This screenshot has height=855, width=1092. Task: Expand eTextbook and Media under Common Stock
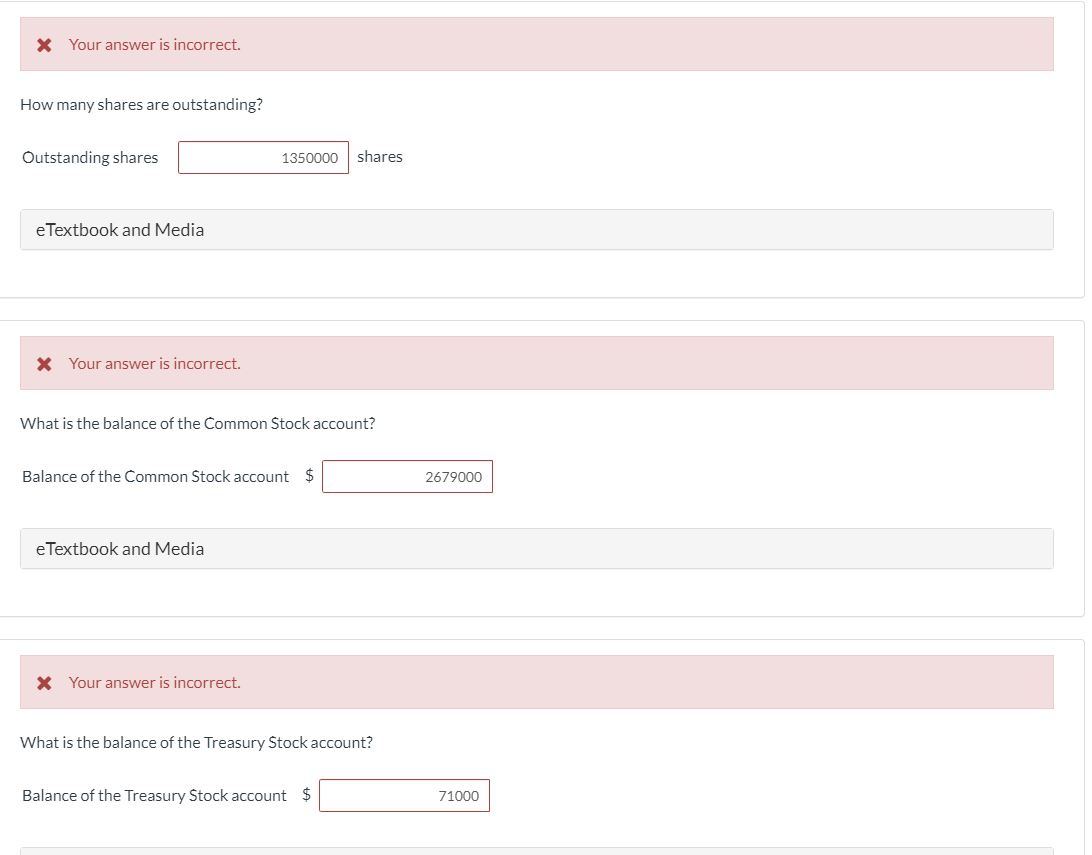tap(536, 549)
